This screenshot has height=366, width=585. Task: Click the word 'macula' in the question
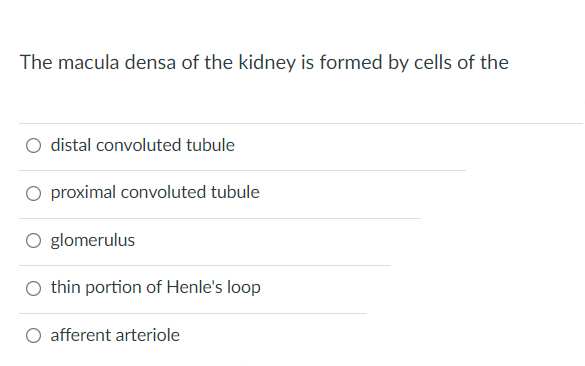pos(88,62)
